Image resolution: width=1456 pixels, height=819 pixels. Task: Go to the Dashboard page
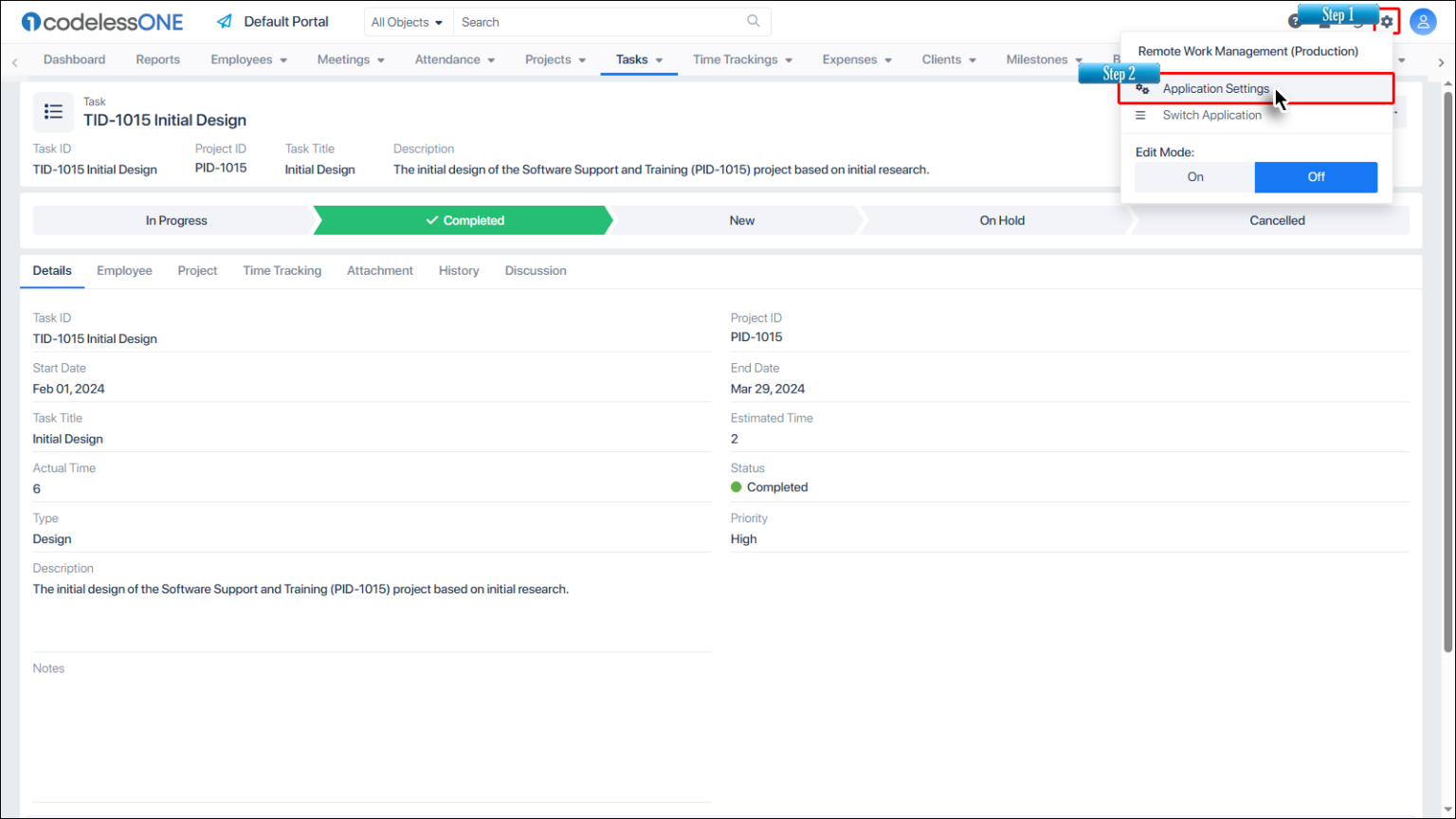click(x=74, y=60)
